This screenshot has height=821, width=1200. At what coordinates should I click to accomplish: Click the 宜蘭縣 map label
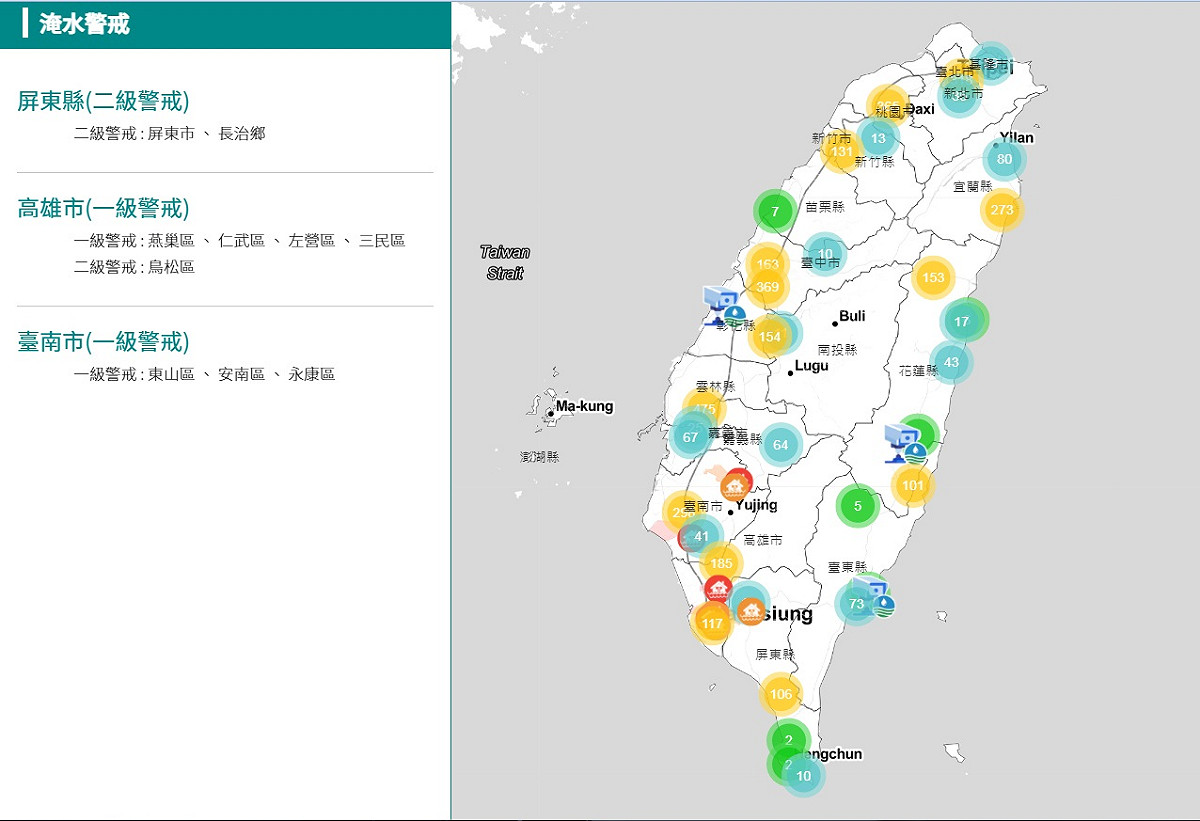point(972,186)
